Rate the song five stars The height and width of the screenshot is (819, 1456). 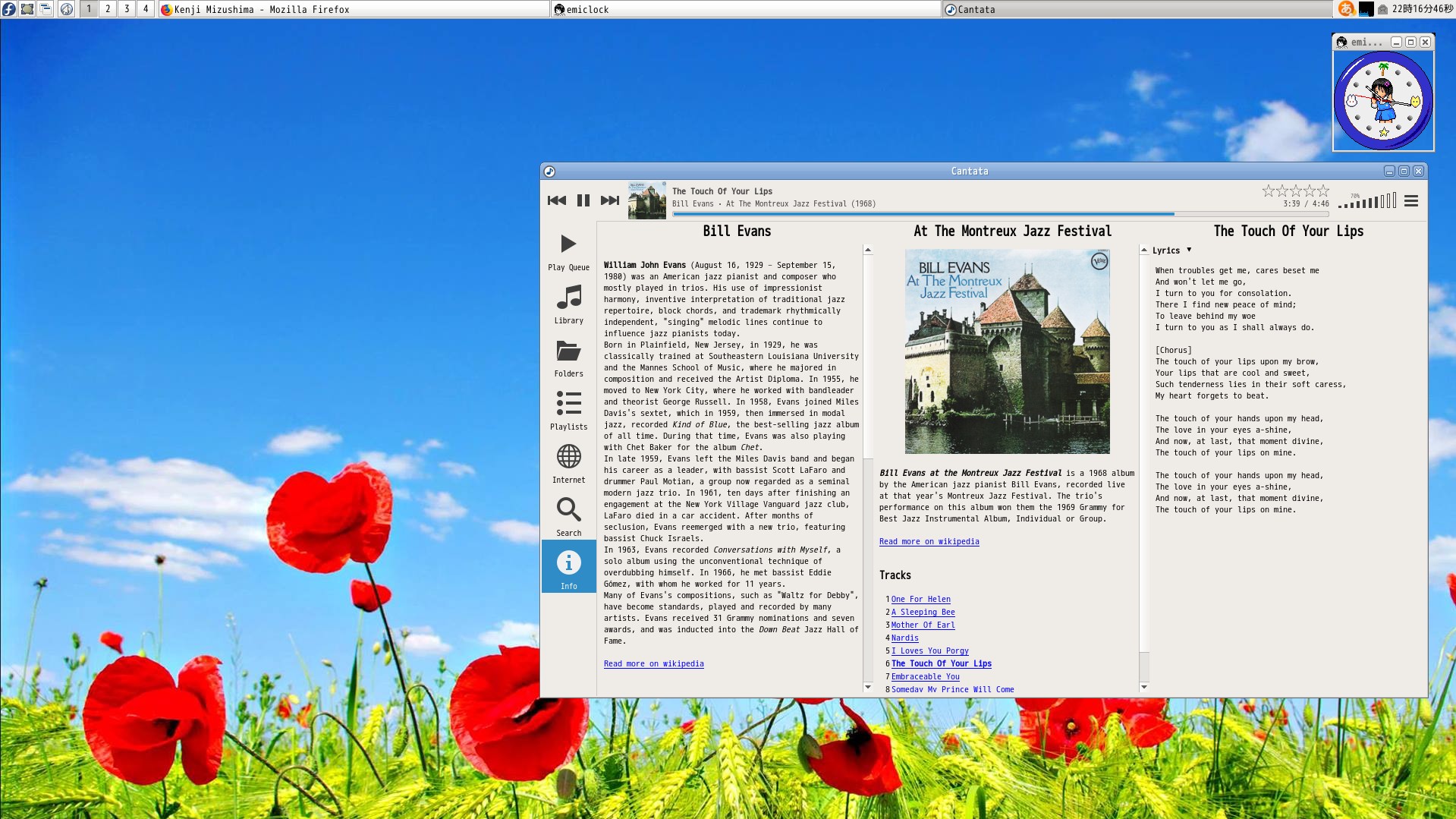point(1322,191)
